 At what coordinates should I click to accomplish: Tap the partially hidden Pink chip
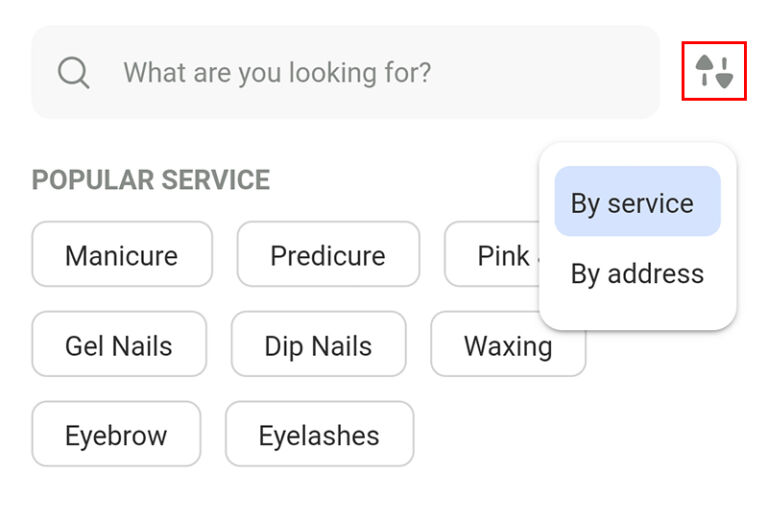pos(492,254)
